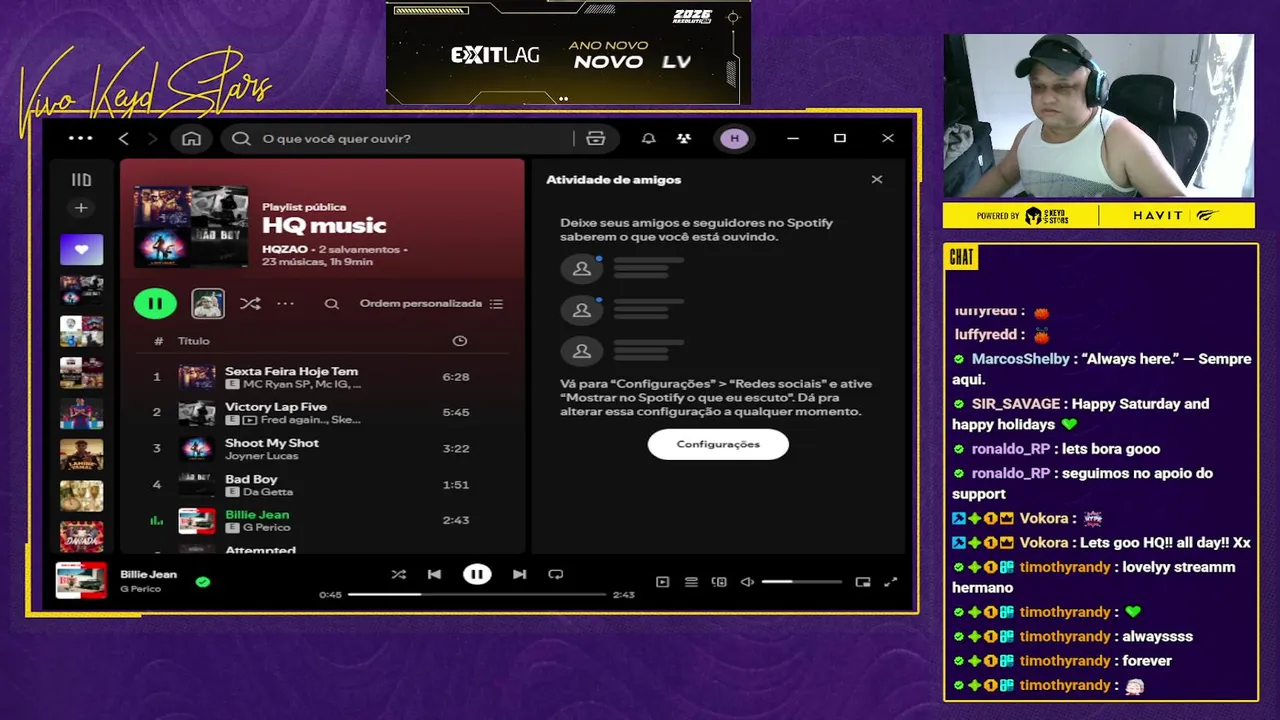Screen dimensions: 1280x720
Task: Enter full screen with expand arrows
Action: 890,582
